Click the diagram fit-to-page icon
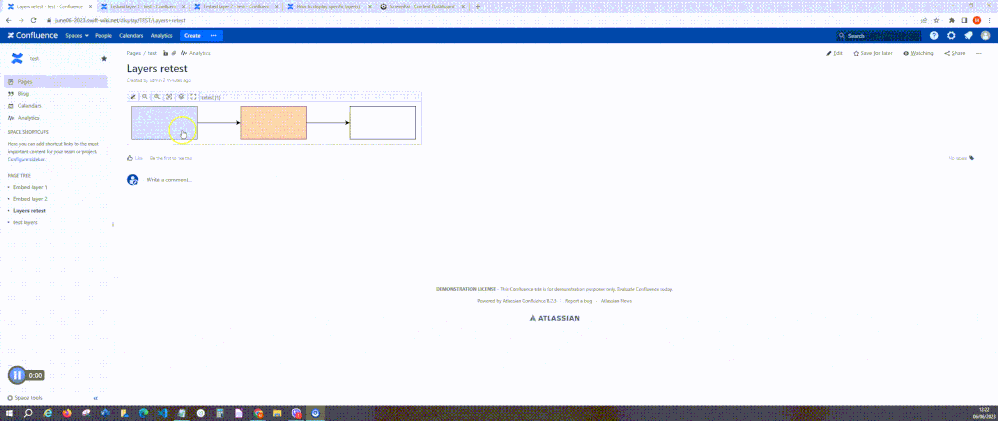The image size is (998, 421). pyautogui.click(x=169, y=97)
